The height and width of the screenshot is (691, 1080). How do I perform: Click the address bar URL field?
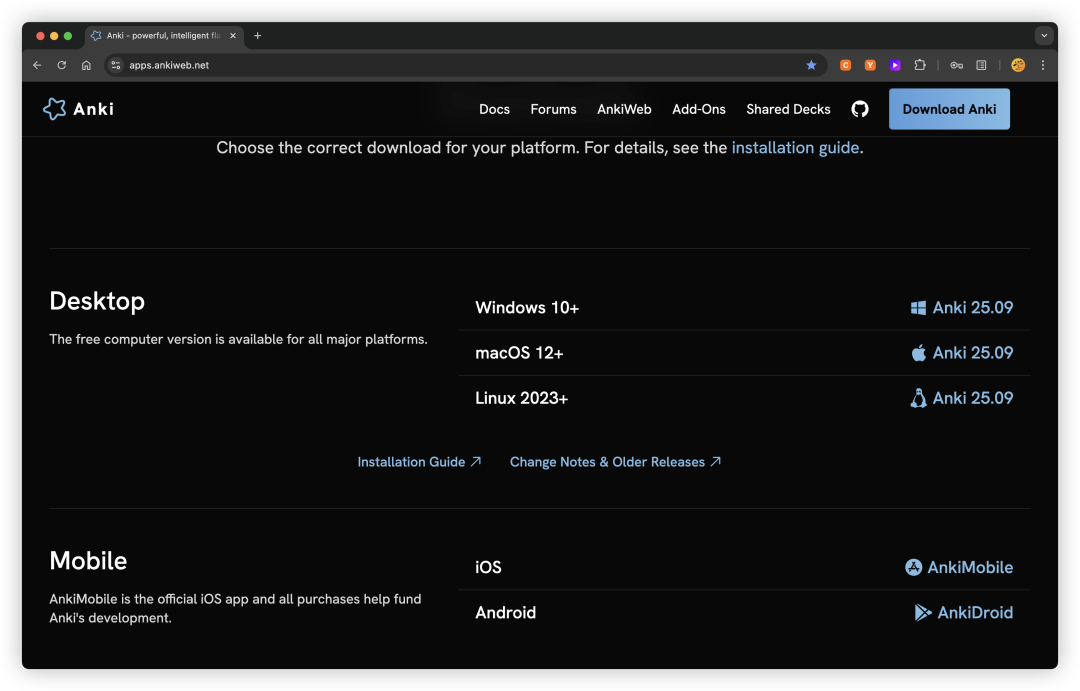tap(450, 65)
